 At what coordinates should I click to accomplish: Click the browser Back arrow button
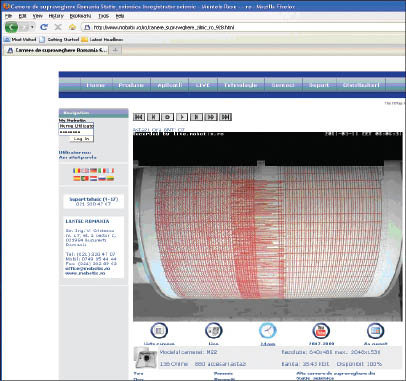11,27
